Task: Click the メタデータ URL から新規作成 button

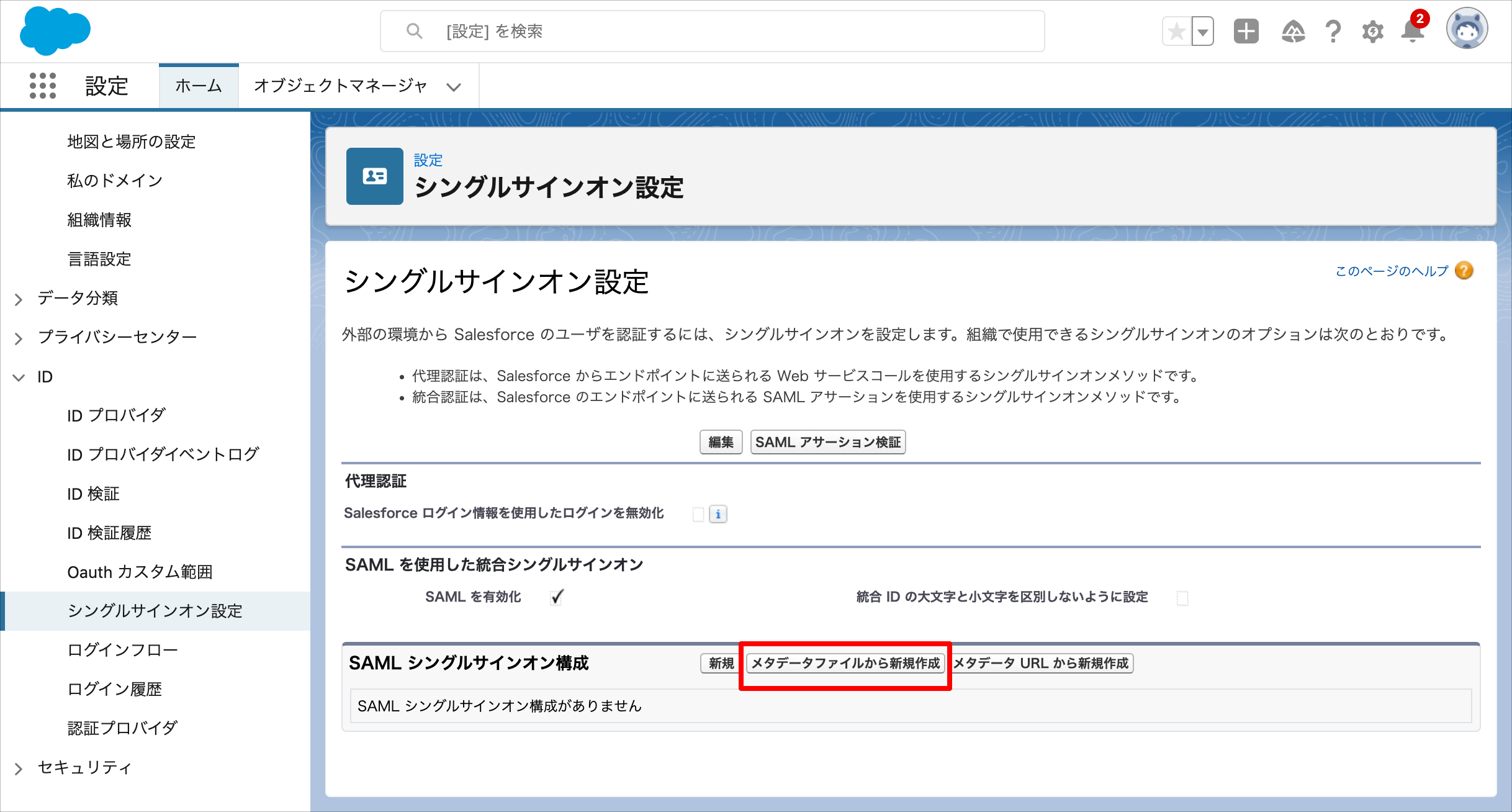Action: click(1041, 663)
